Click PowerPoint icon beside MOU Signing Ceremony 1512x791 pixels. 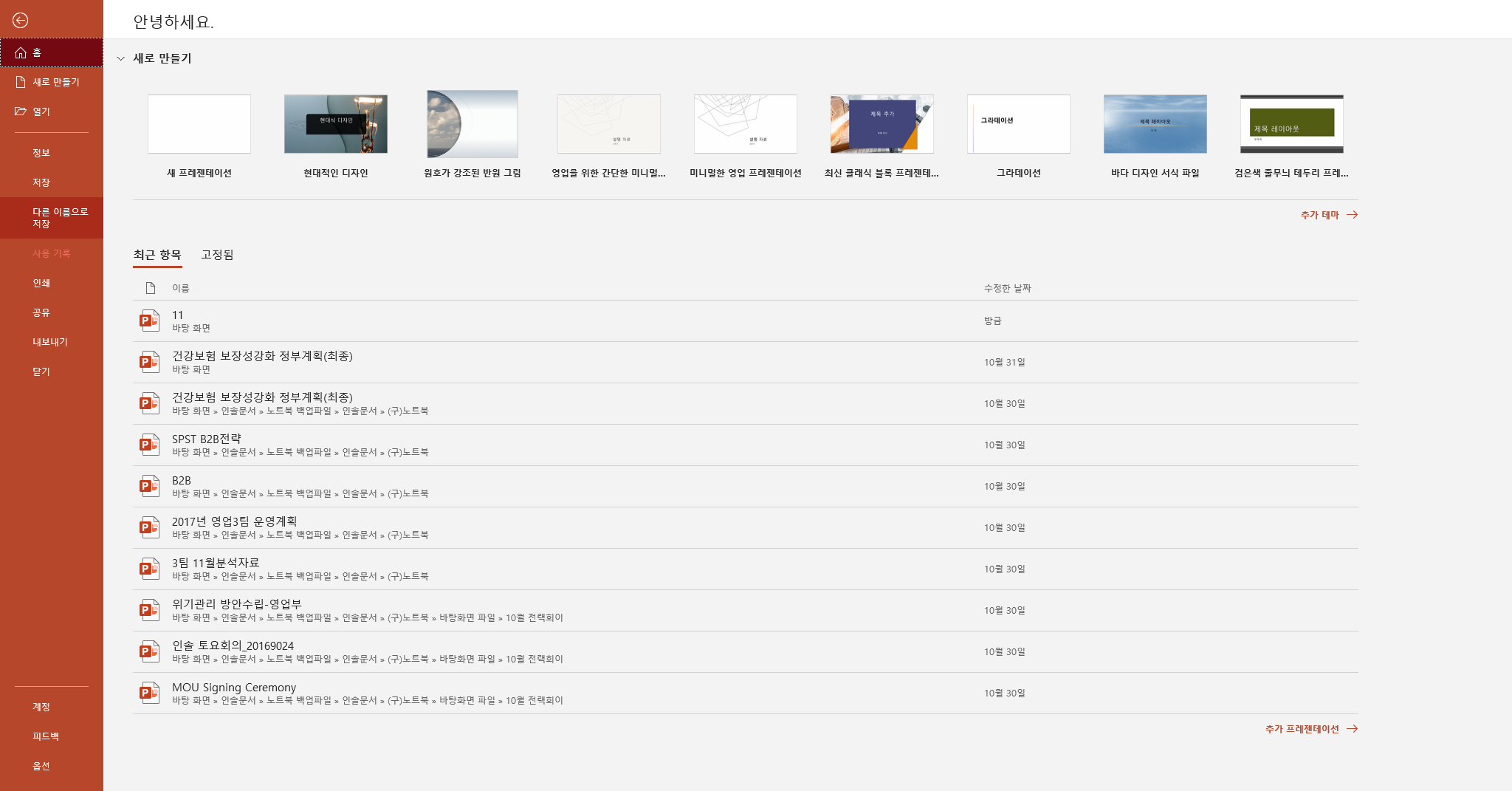click(150, 693)
